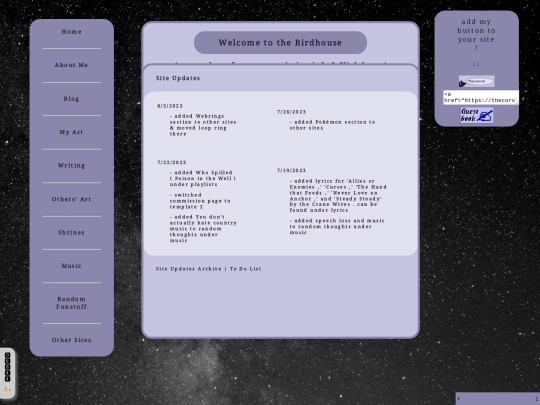The width and height of the screenshot is (540, 405).
Task: Open the Site Updates Archive link
Action: [189, 269]
